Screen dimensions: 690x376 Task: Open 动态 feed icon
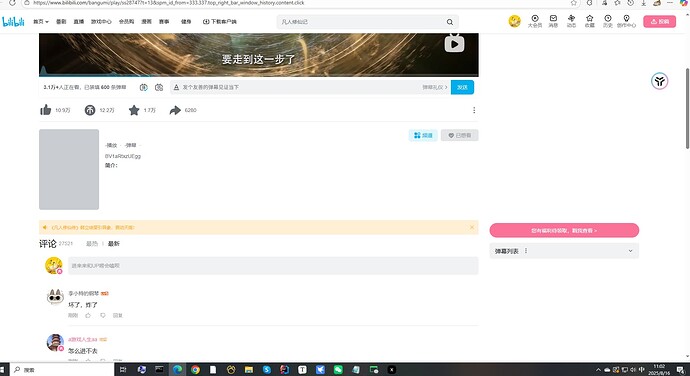click(571, 21)
